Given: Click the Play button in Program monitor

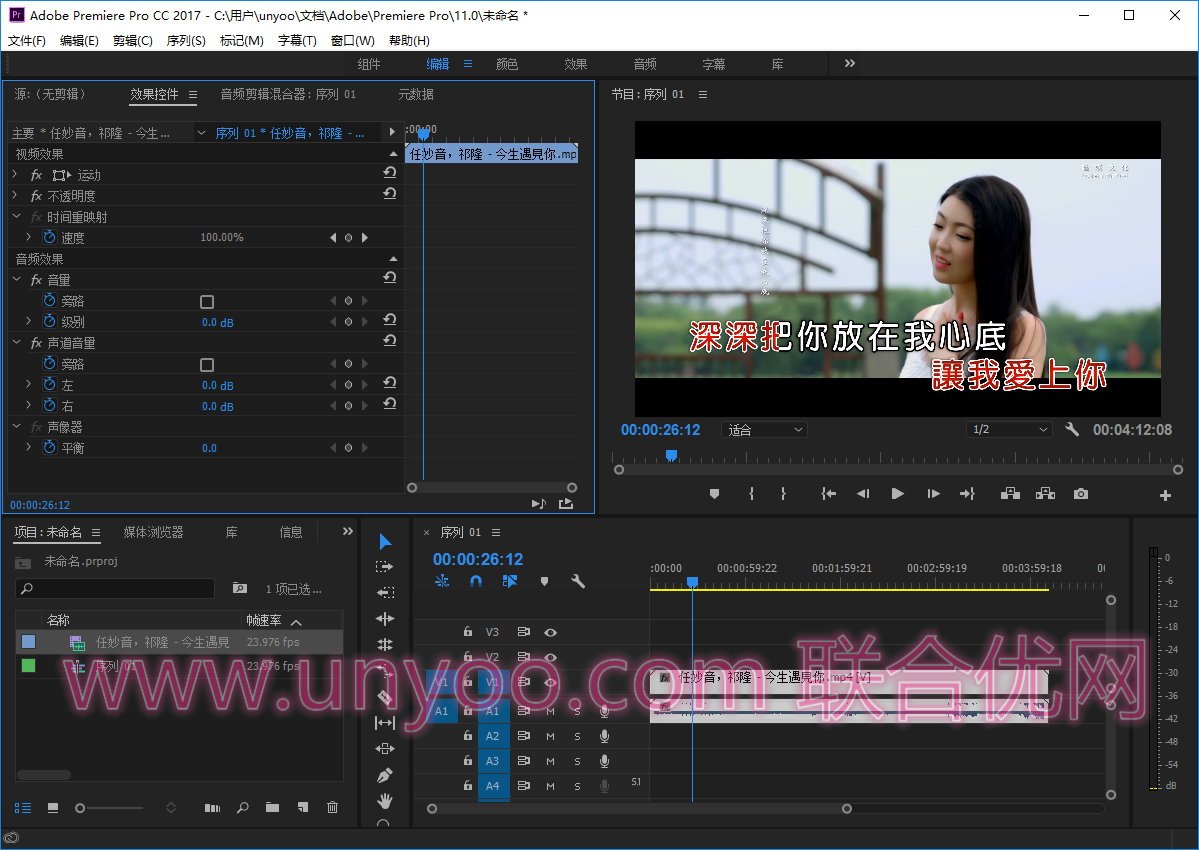Looking at the screenshot, I should [898, 494].
